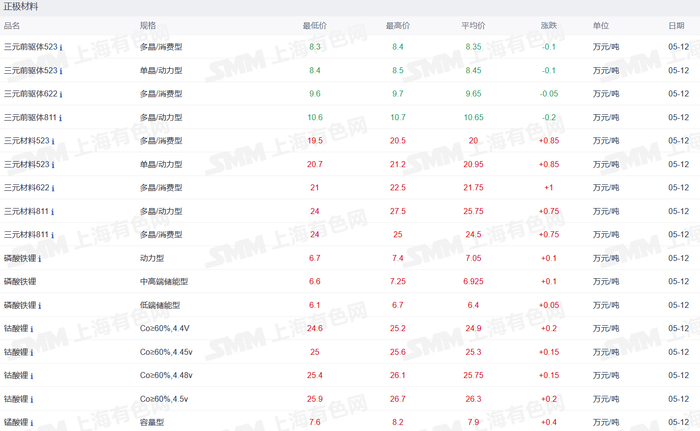Click the 正极材料 section title
Viewport: 700px width, 431px height.
21,7
